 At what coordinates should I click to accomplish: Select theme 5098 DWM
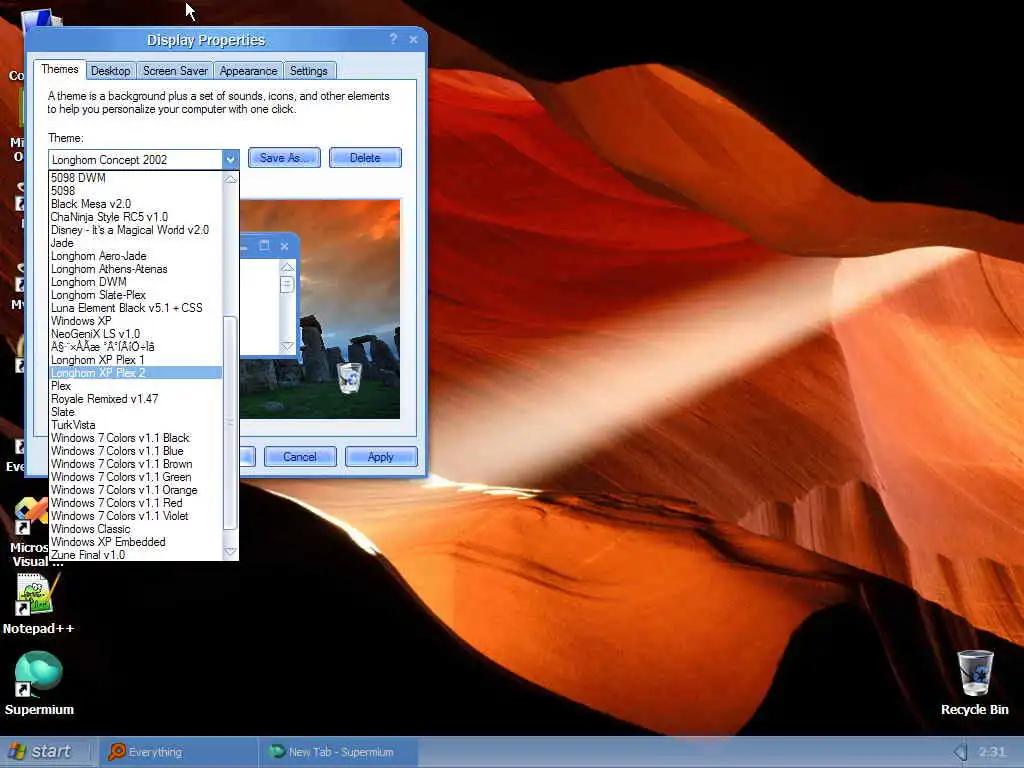(136, 178)
